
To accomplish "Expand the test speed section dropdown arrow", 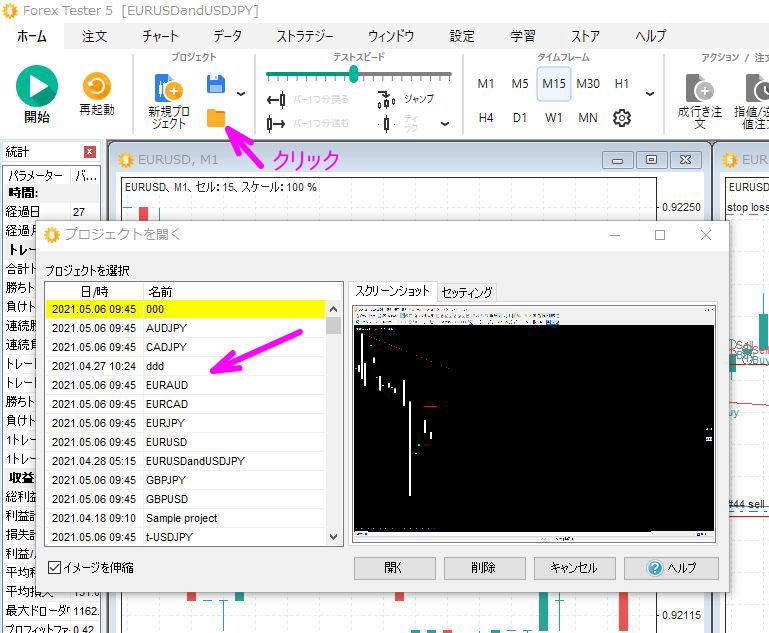I will 445,124.
